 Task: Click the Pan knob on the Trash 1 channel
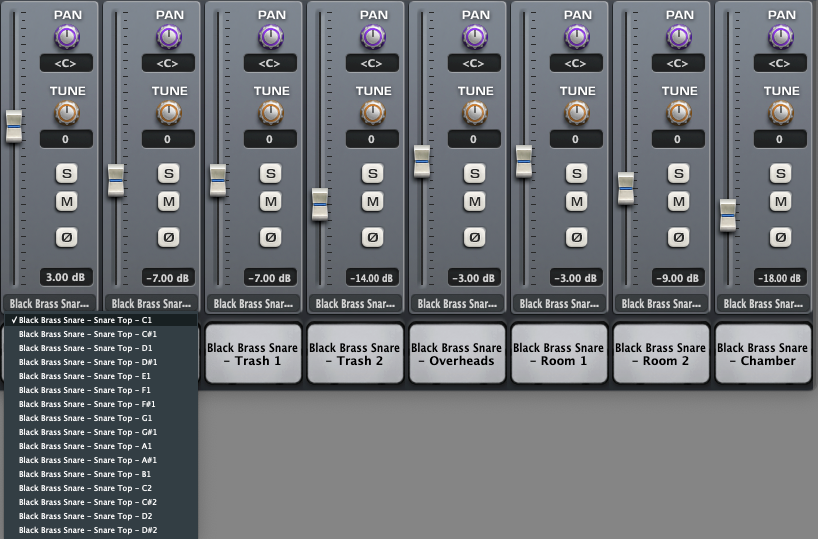click(270, 37)
